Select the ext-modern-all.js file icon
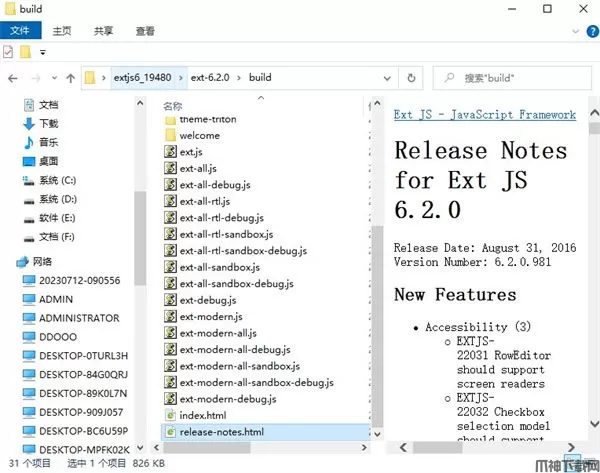Image resolution: width=600 pixels, height=473 pixels. pyautogui.click(x=170, y=333)
